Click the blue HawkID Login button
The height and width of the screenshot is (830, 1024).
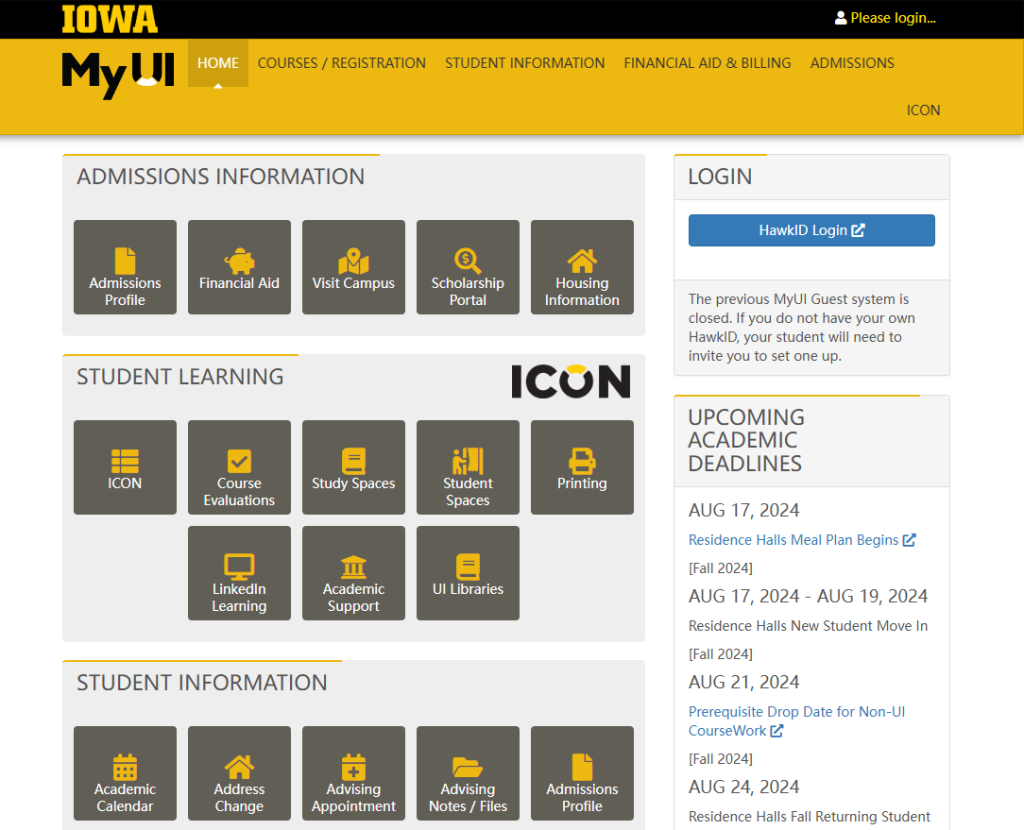[x=812, y=231]
